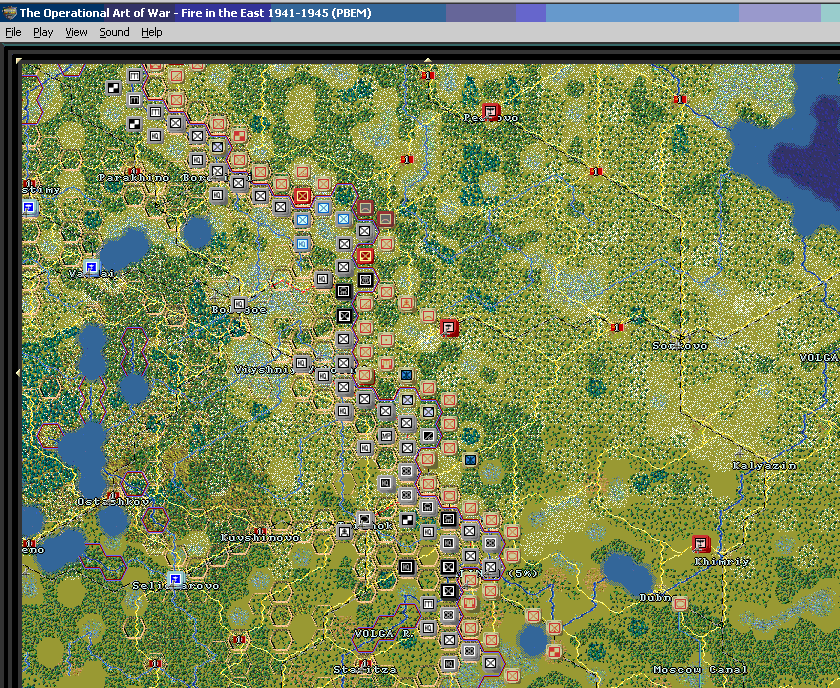Select the bright red infantry unit below the brown units
840x688 pixels.
point(365,256)
